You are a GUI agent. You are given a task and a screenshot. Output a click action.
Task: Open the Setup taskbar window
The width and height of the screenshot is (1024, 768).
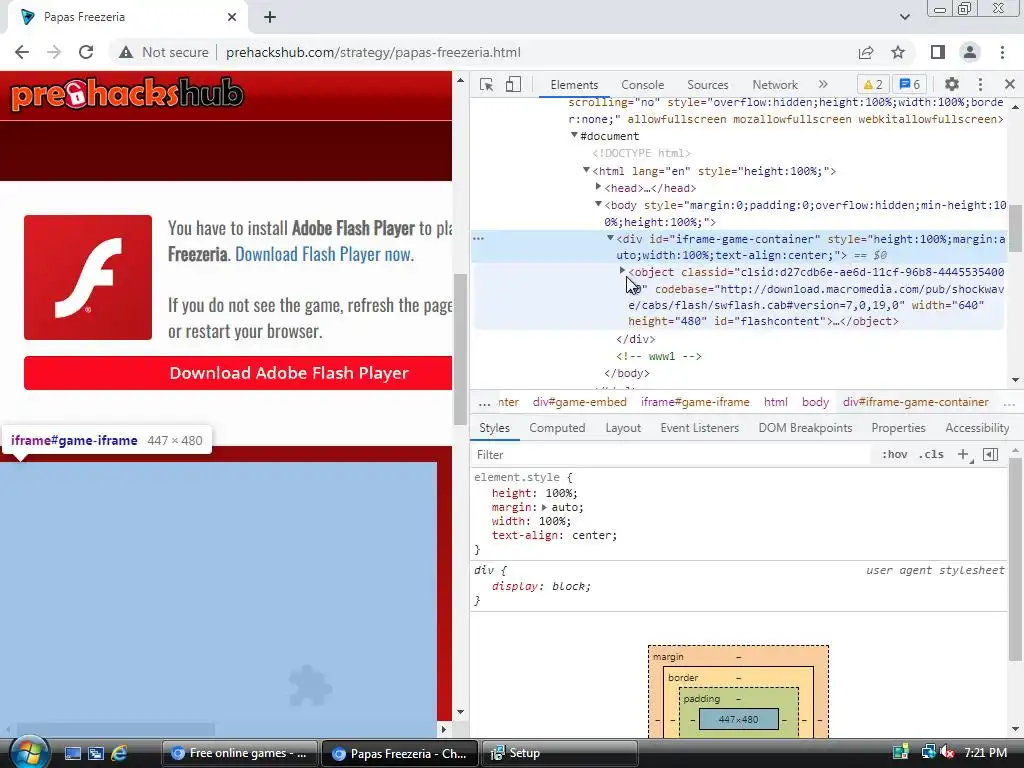(559, 753)
